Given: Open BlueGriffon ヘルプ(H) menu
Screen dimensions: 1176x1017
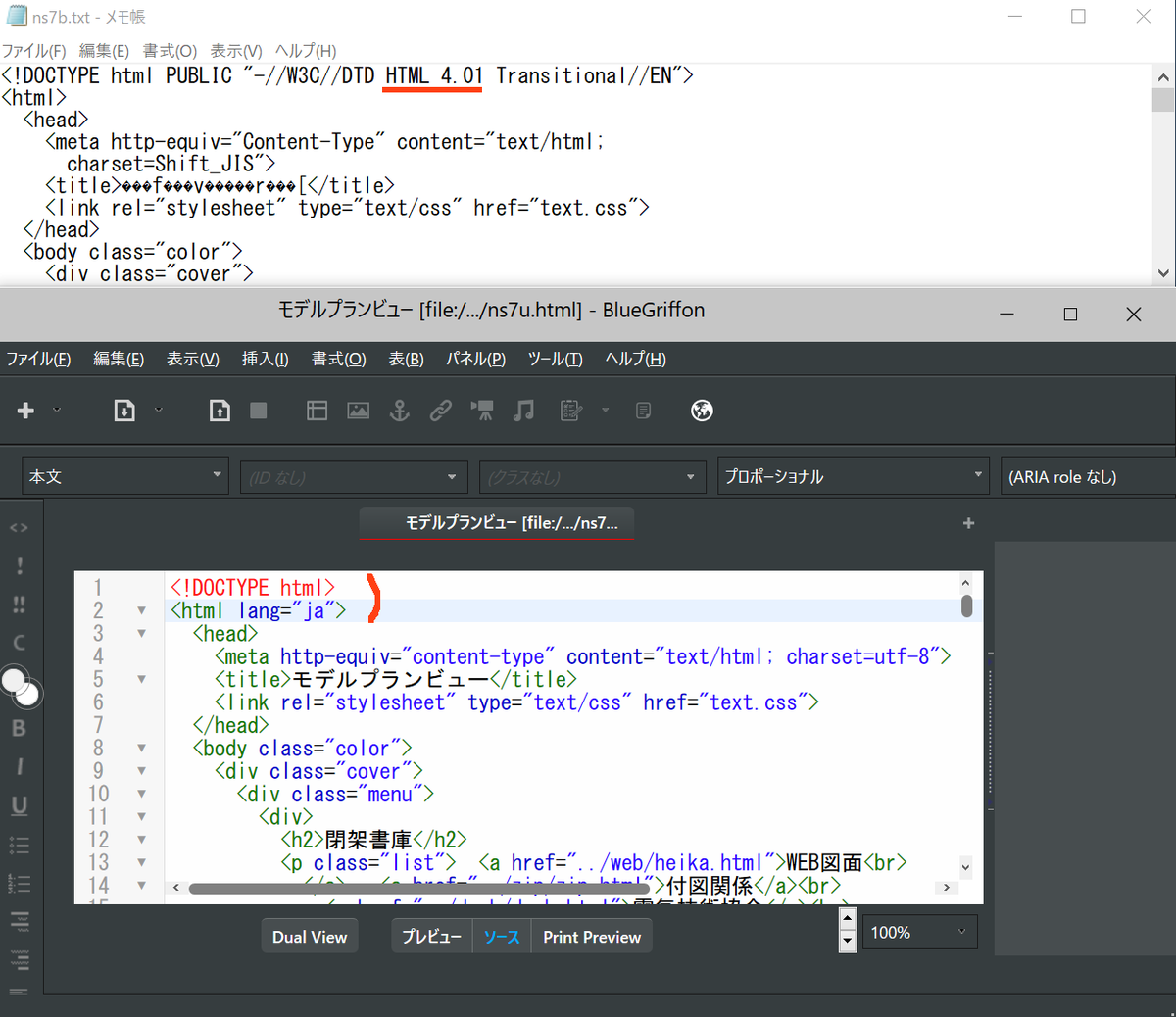Looking at the screenshot, I should click(635, 359).
